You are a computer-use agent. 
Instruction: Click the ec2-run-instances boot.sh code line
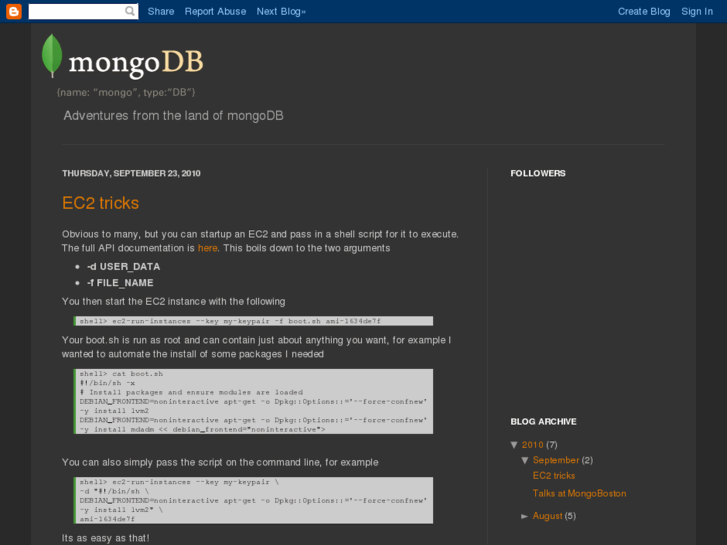coord(230,321)
